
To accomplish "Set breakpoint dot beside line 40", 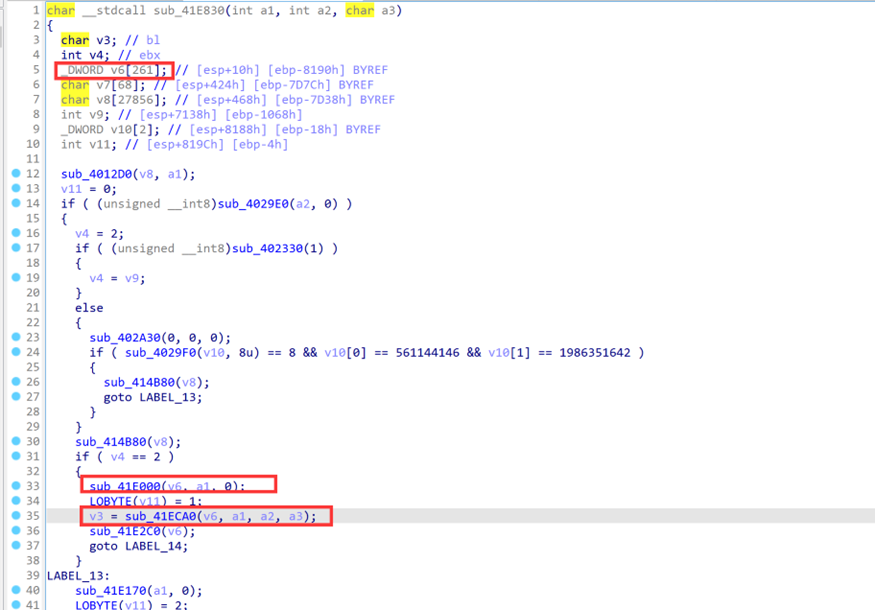I will (15, 591).
